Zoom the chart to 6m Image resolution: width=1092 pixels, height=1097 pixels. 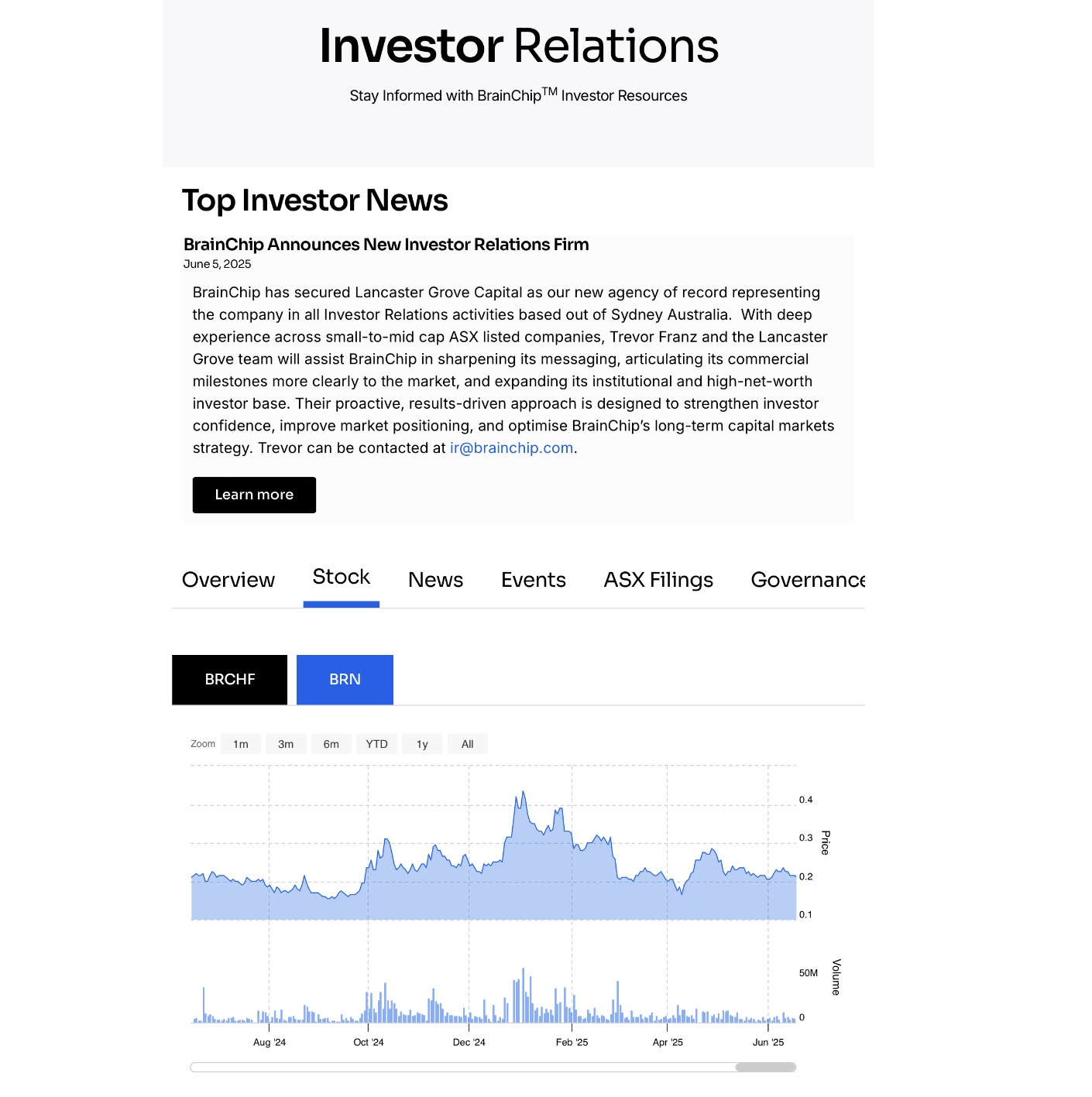(331, 744)
